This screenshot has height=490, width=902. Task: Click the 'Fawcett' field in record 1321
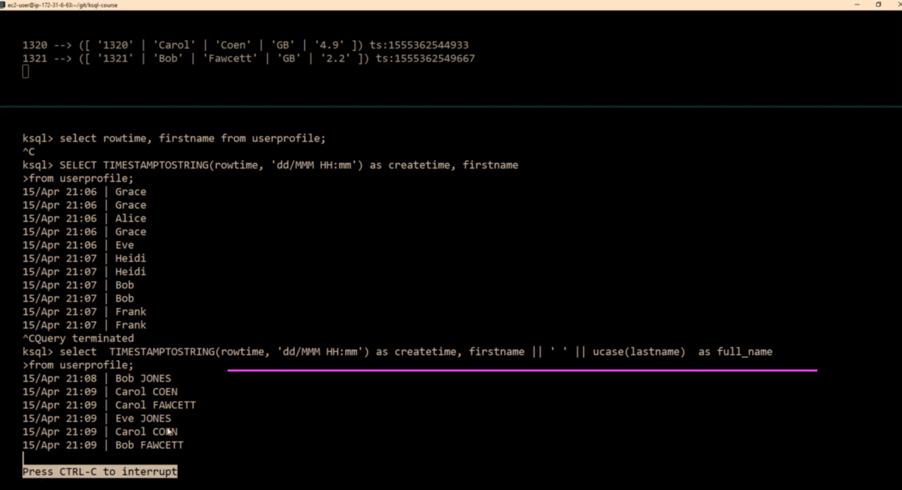pyautogui.click(x=230, y=58)
